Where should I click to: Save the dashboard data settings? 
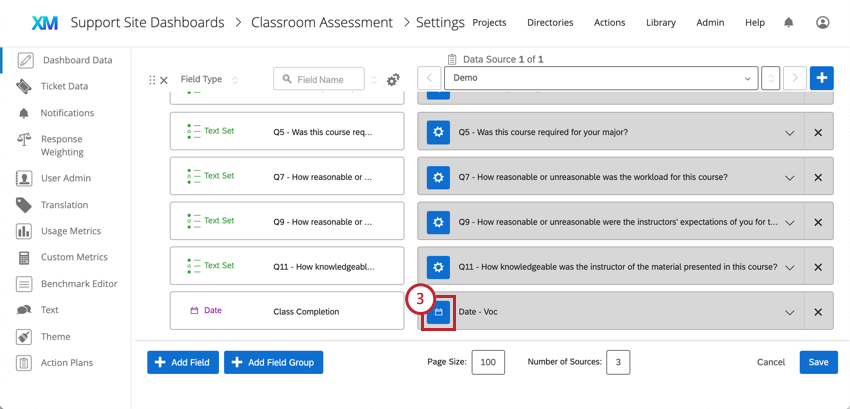[x=819, y=362]
